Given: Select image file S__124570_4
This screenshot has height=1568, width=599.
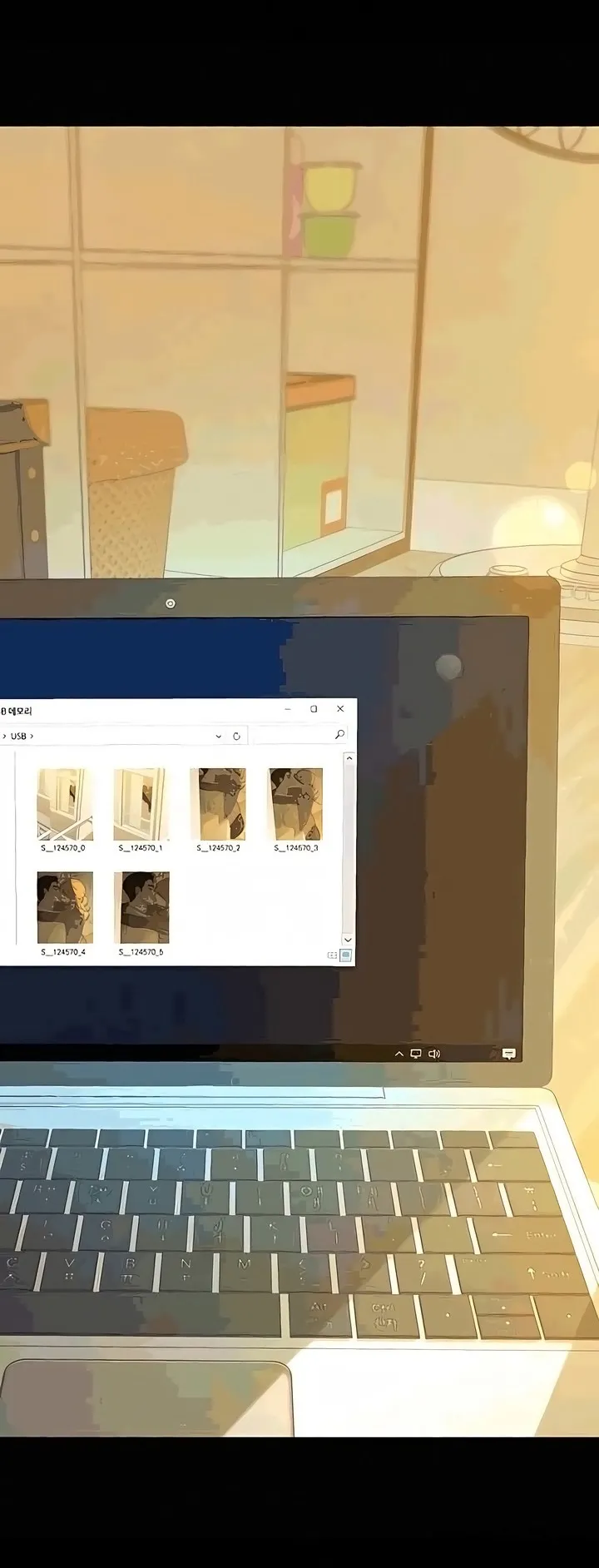Looking at the screenshot, I should click(x=63, y=914).
